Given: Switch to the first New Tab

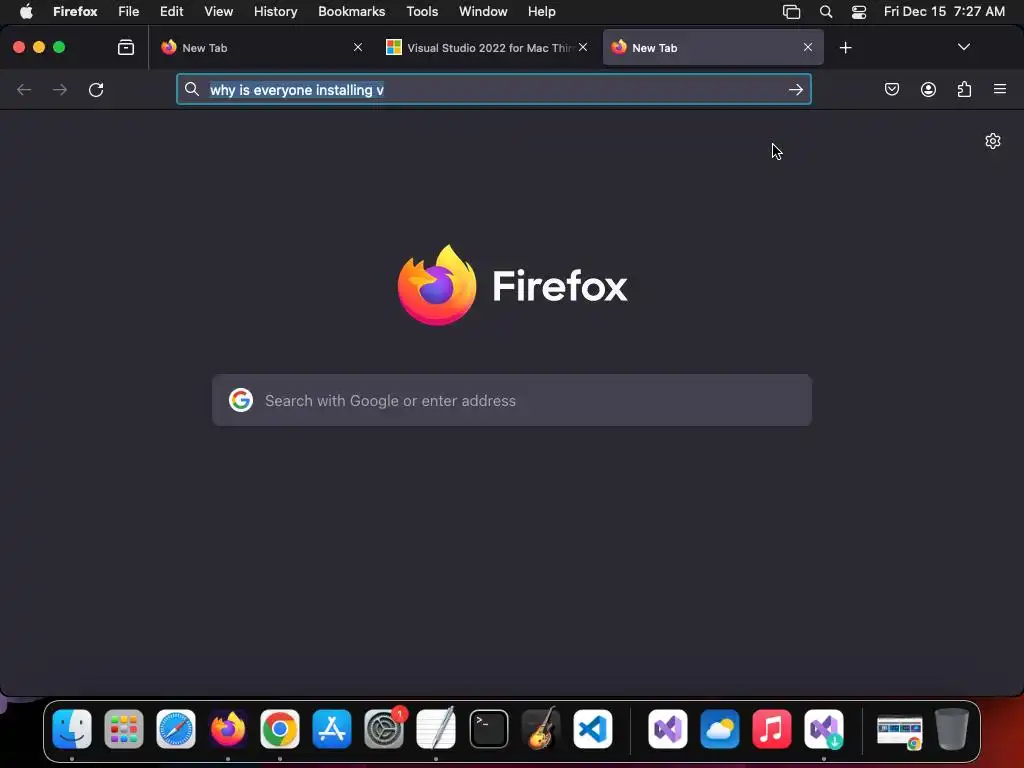Looking at the screenshot, I should (x=261, y=48).
